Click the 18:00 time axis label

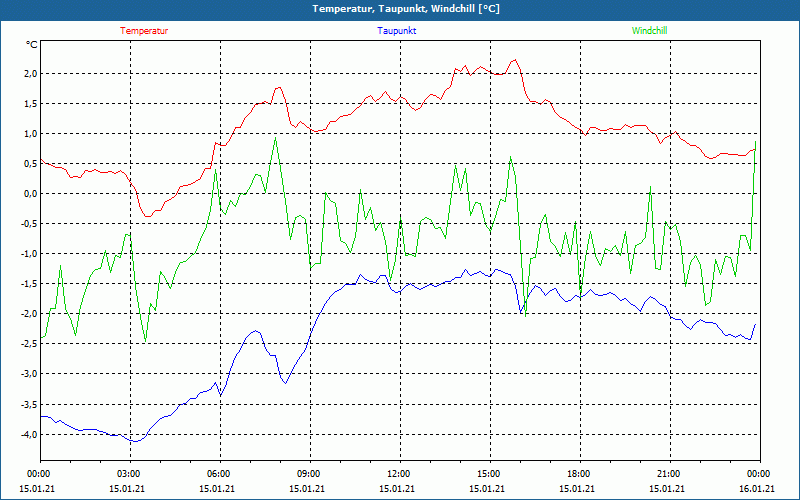click(x=578, y=474)
